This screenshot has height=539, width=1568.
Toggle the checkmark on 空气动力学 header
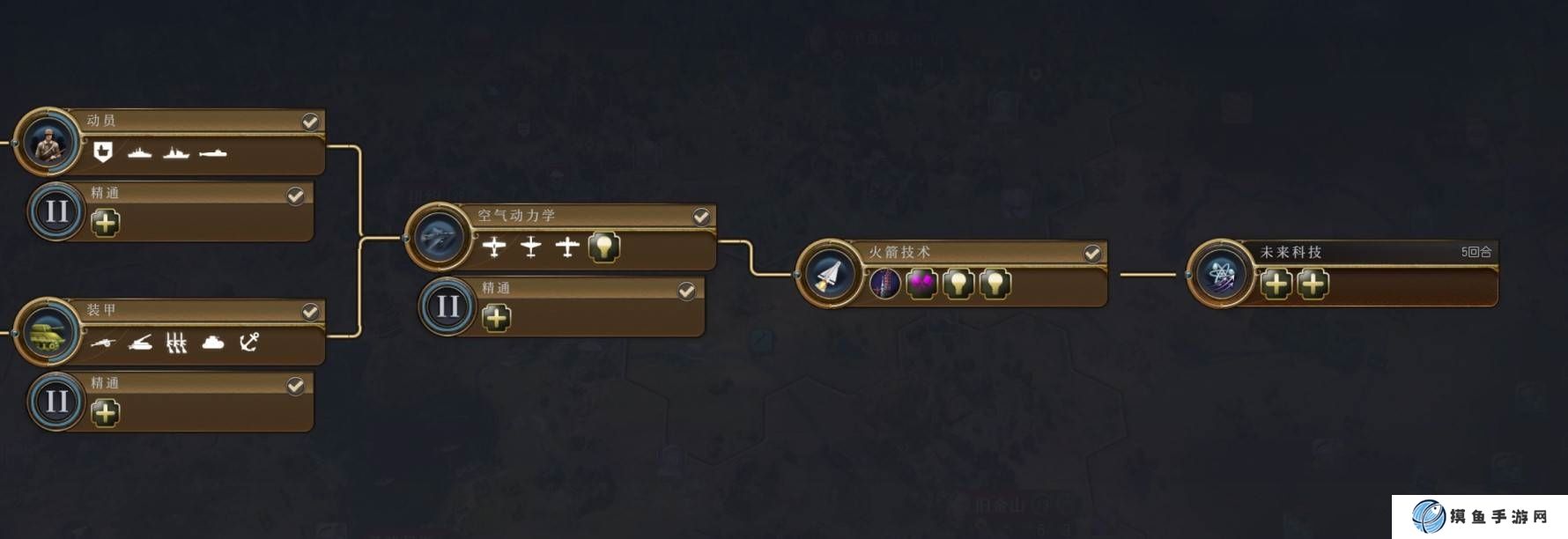click(701, 217)
